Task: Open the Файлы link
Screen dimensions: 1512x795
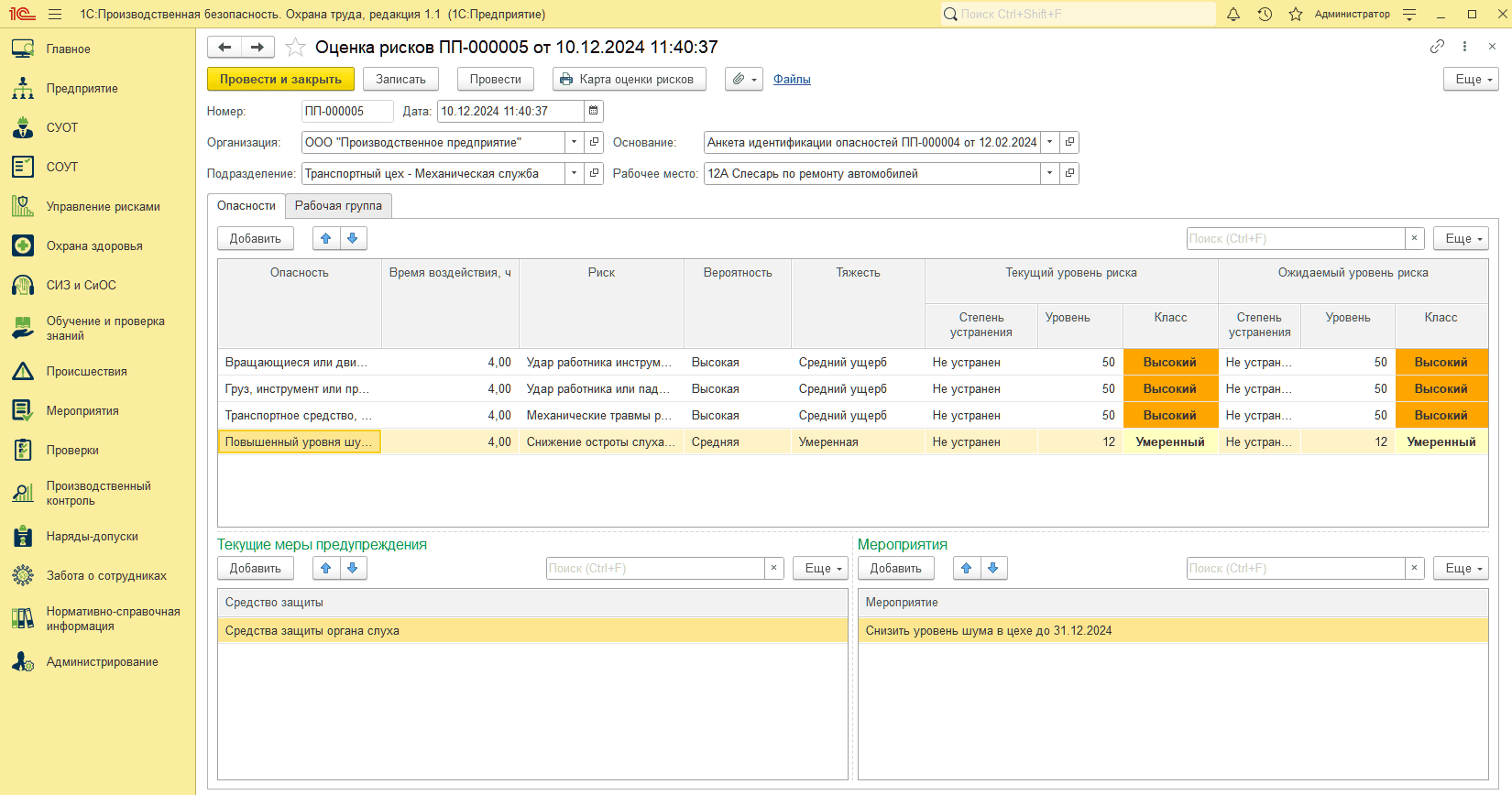Action: coord(792,80)
